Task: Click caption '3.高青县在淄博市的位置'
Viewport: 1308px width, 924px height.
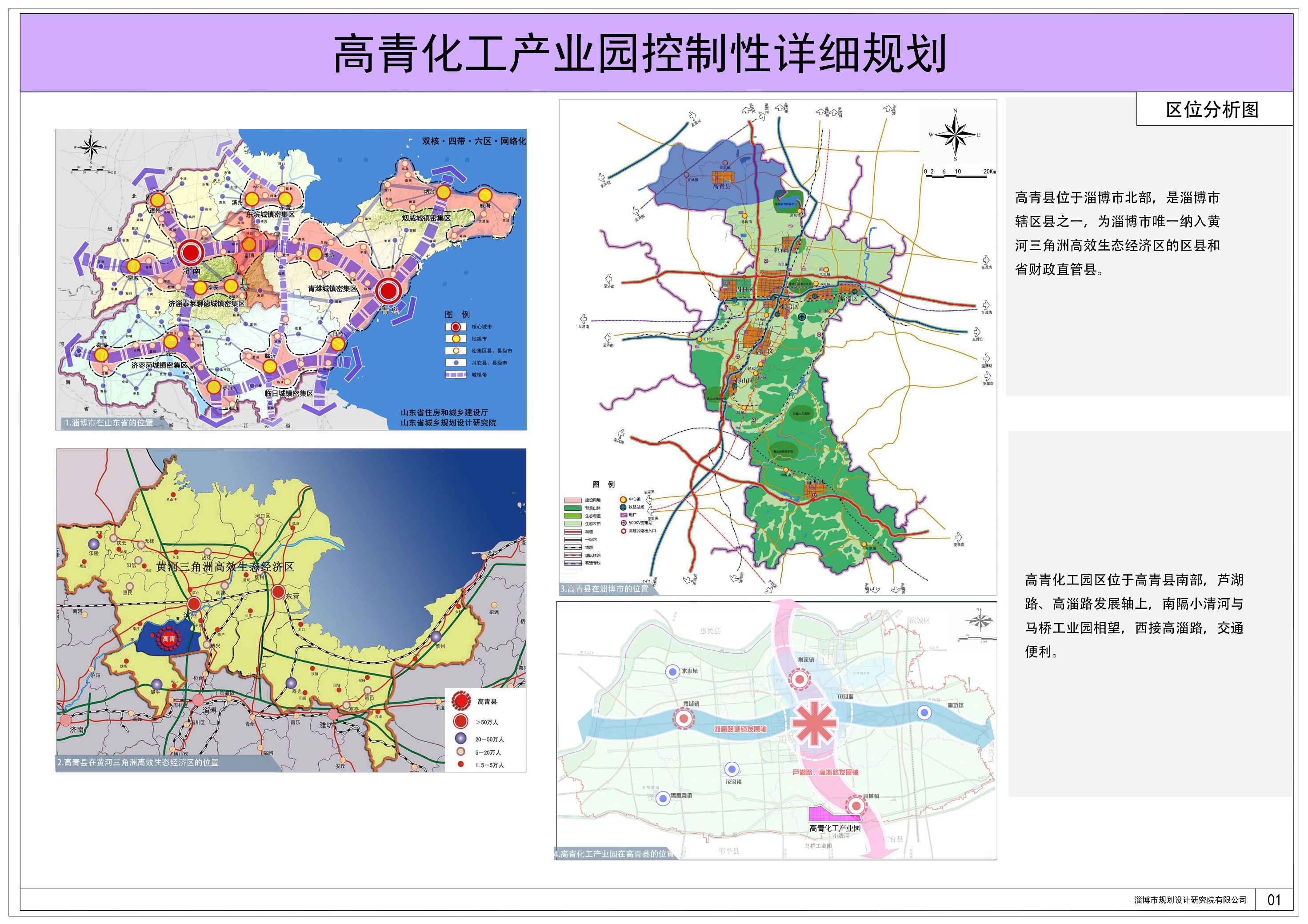Action: (x=604, y=588)
